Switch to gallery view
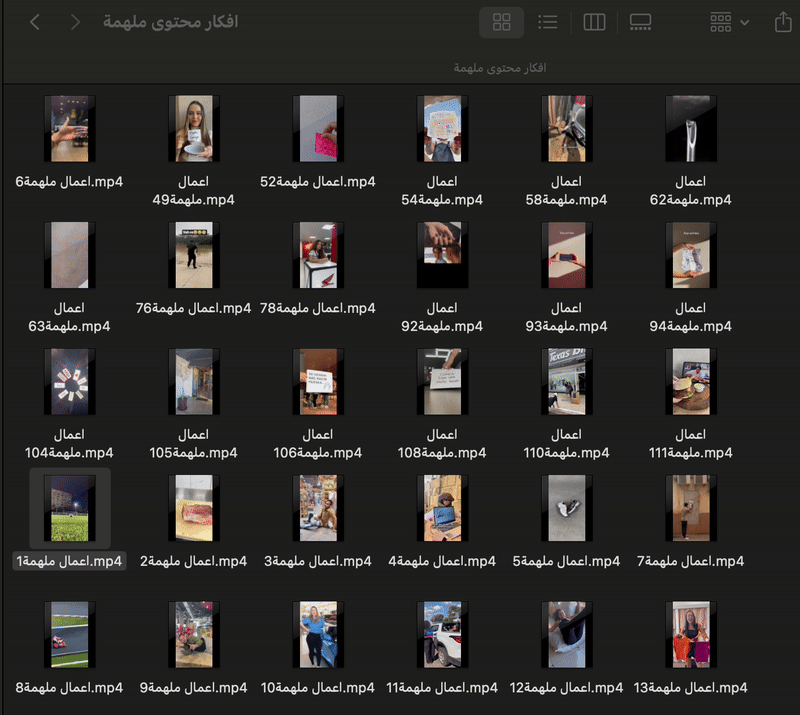 tap(640, 22)
